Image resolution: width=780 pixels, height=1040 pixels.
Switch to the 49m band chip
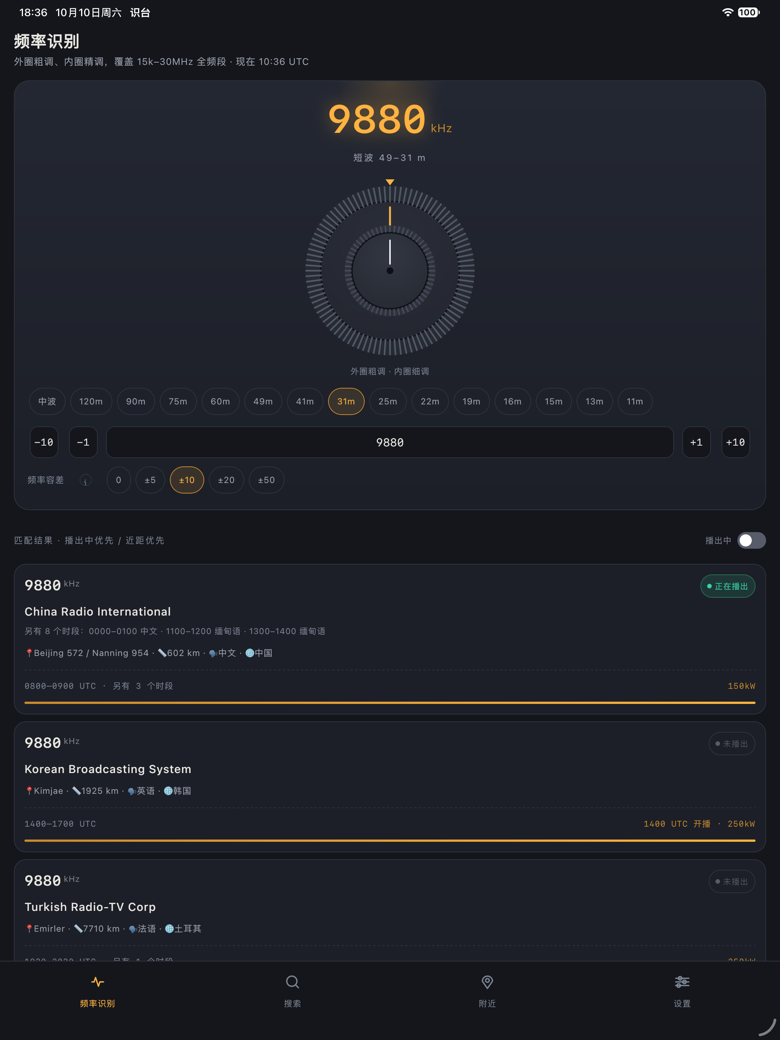coord(263,401)
